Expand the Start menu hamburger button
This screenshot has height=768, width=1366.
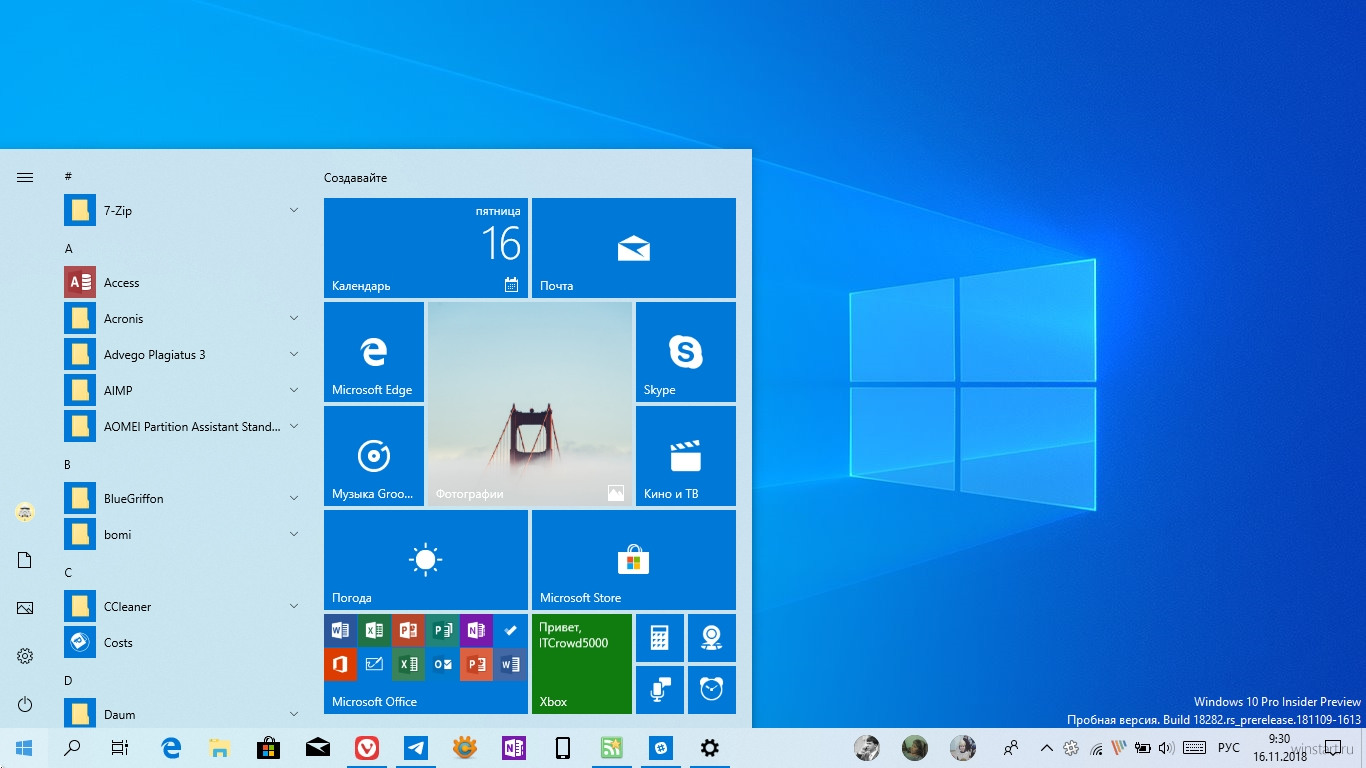coord(25,177)
